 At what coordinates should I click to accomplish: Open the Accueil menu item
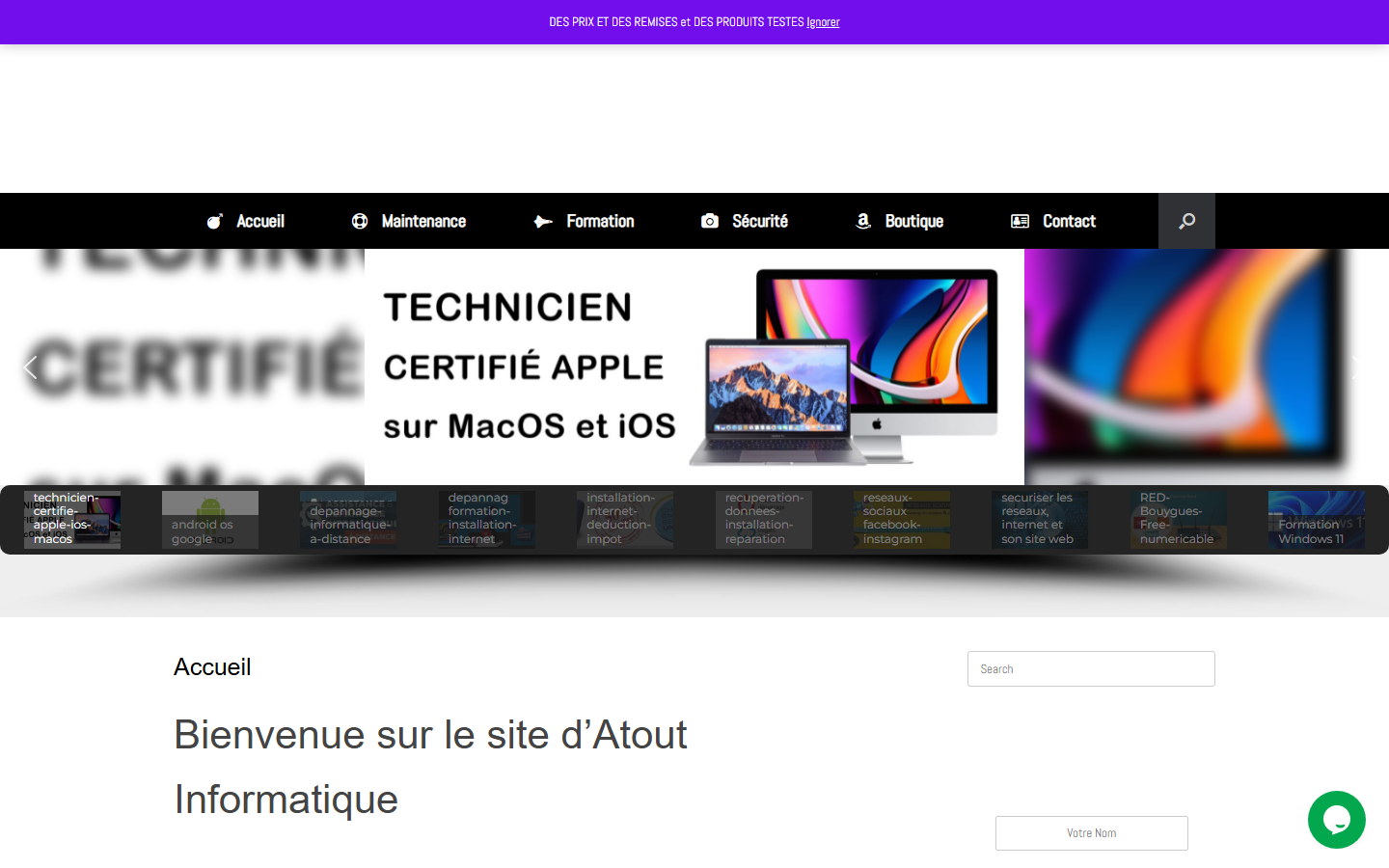point(260,221)
